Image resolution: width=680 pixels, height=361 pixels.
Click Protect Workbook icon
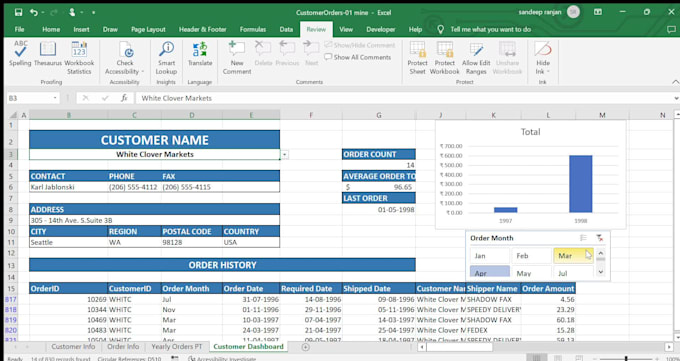(x=445, y=49)
